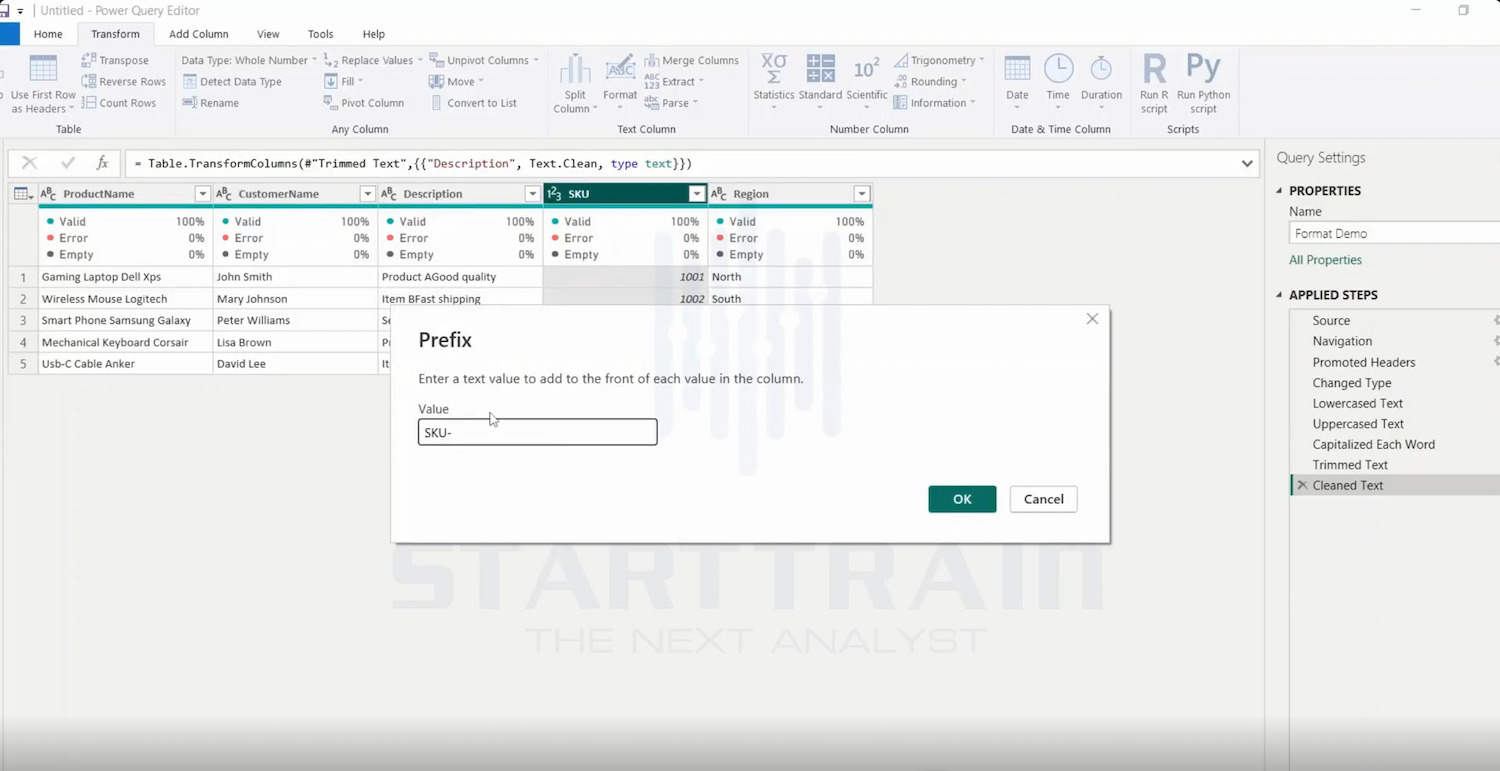Open the View tab
The height and width of the screenshot is (771, 1500).
(x=268, y=34)
